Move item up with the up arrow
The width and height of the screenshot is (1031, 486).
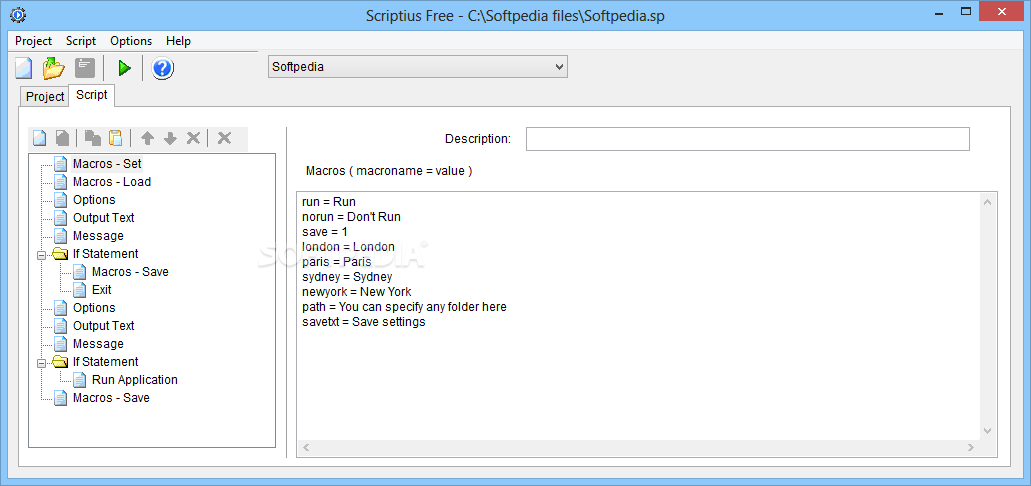point(148,138)
